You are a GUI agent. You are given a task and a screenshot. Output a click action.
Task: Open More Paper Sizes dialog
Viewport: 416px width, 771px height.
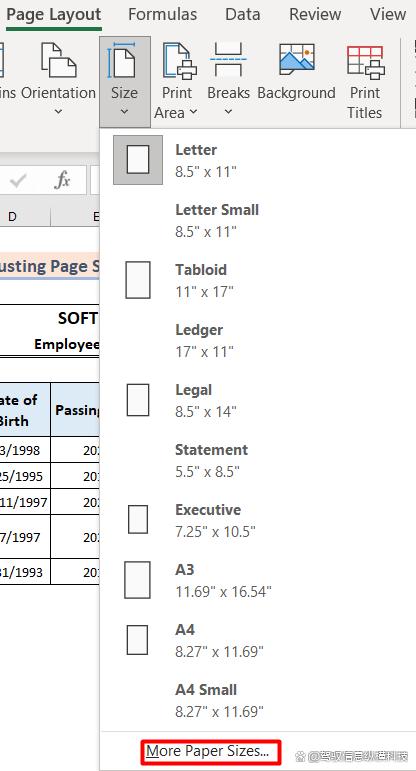[211, 751]
